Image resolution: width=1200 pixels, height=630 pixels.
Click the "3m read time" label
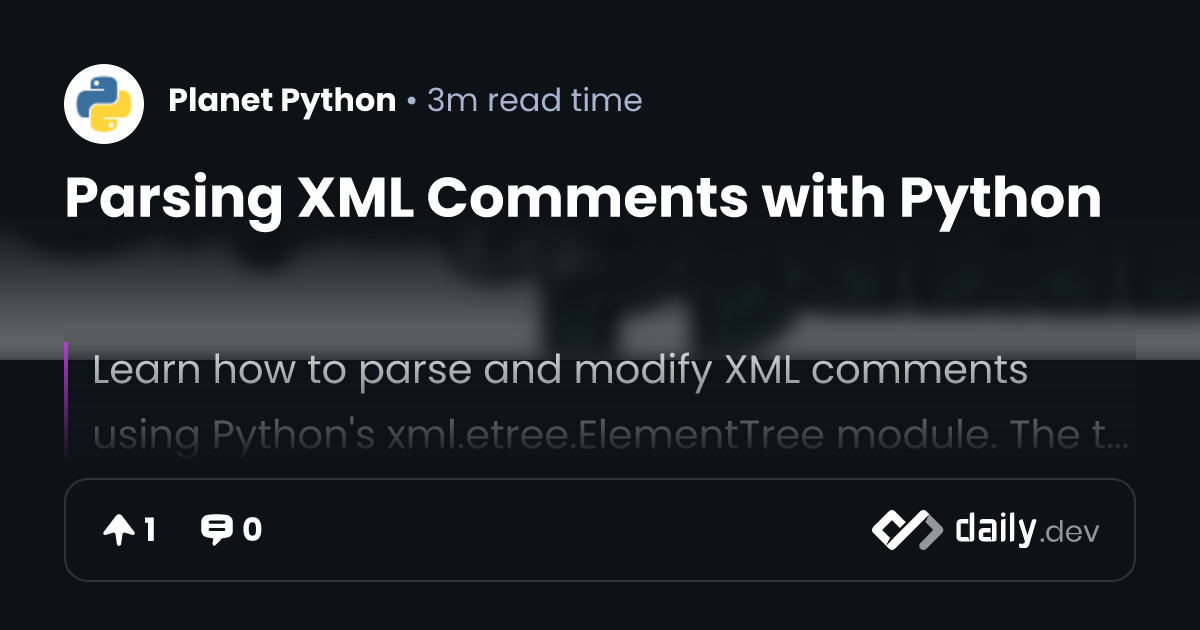[x=534, y=100]
